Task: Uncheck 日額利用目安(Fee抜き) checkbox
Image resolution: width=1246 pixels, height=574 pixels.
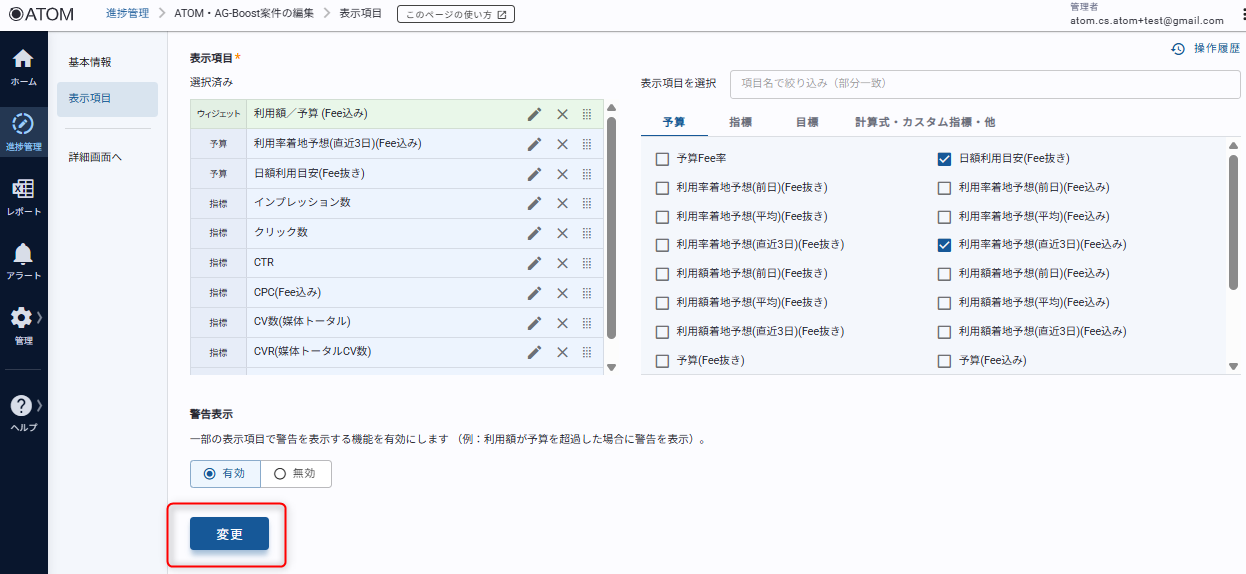Action: pos(944,159)
